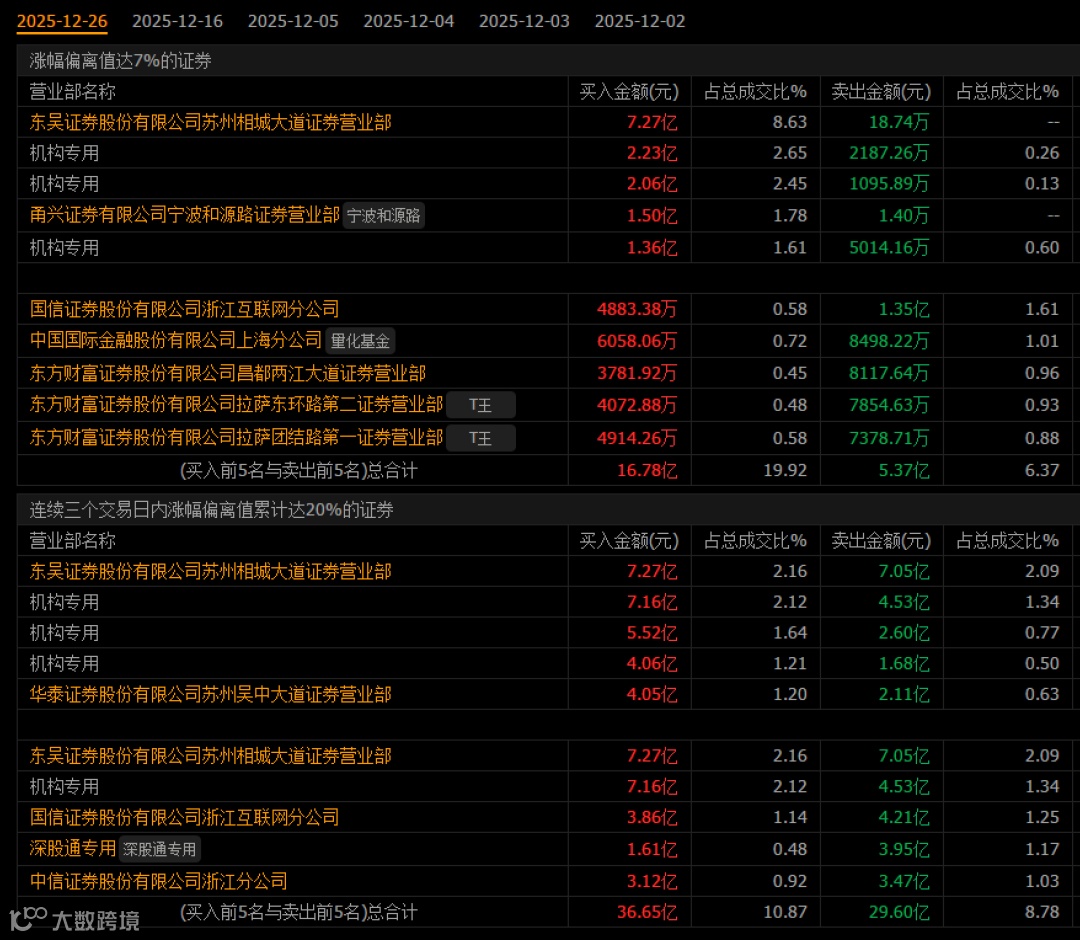Click percentage value 10.87
1080x940 pixels.
[x=785, y=912]
